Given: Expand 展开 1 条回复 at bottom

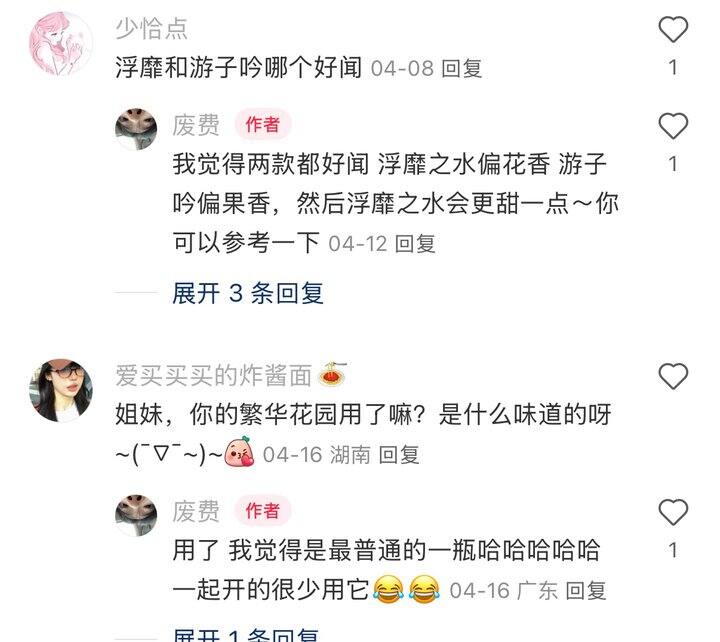Looking at the screenshot, I should click(246, 634).
